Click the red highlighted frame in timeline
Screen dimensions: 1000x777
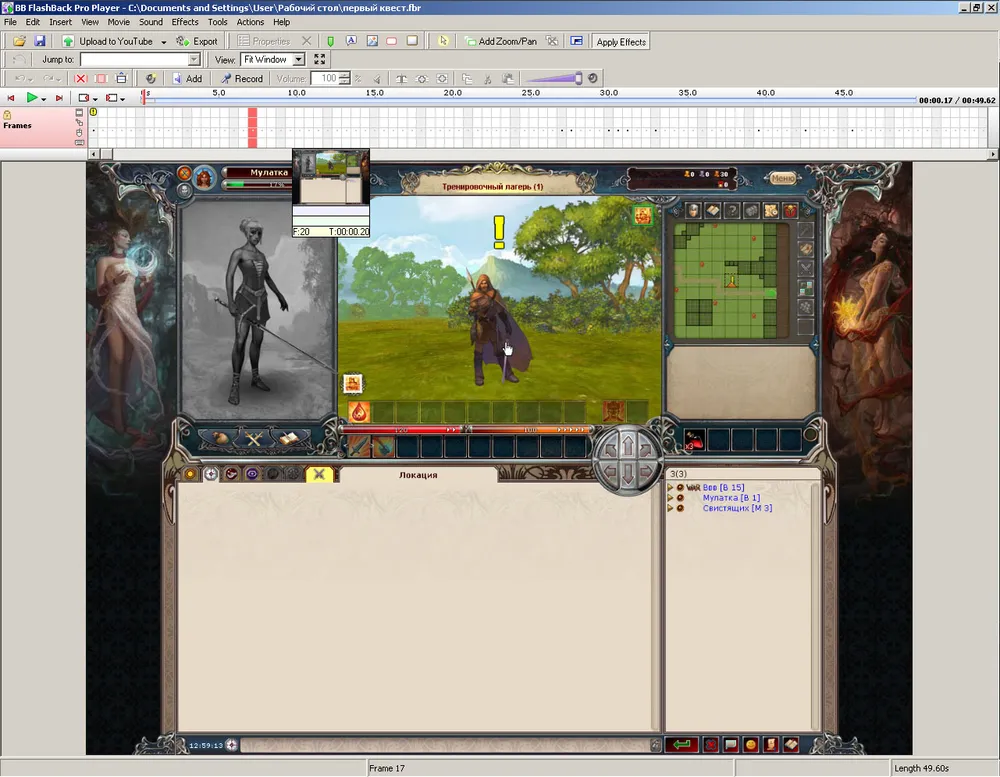tap(253, 128)
